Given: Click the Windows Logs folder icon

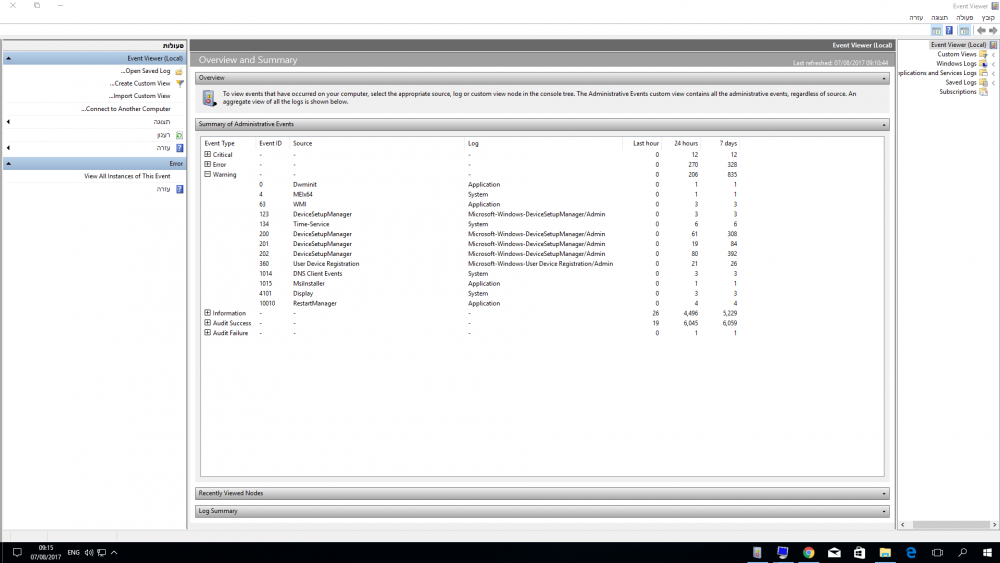Looking at the screenshot, I should 983,64.
